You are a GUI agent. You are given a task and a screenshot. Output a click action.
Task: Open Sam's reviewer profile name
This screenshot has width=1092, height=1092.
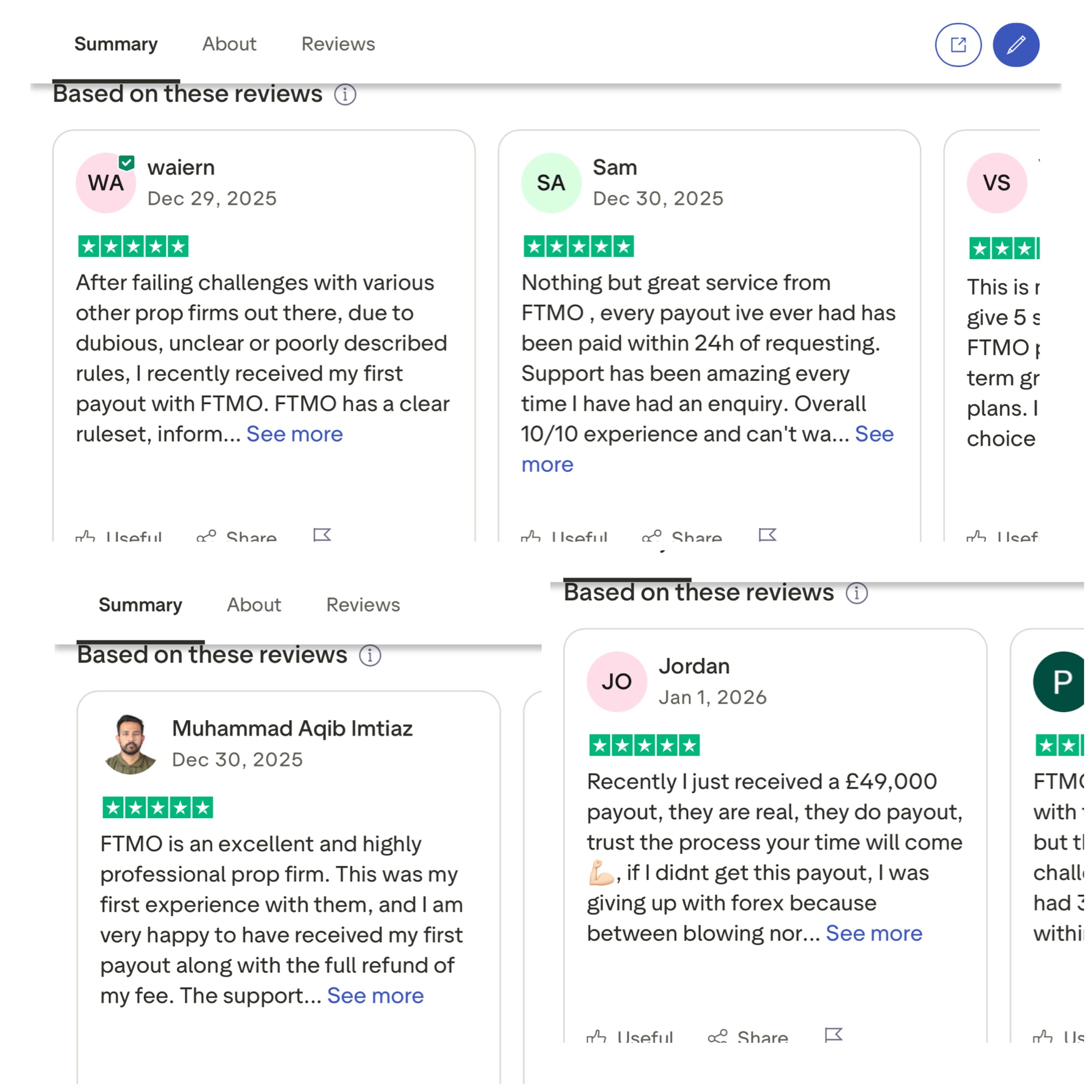[615, 167]
